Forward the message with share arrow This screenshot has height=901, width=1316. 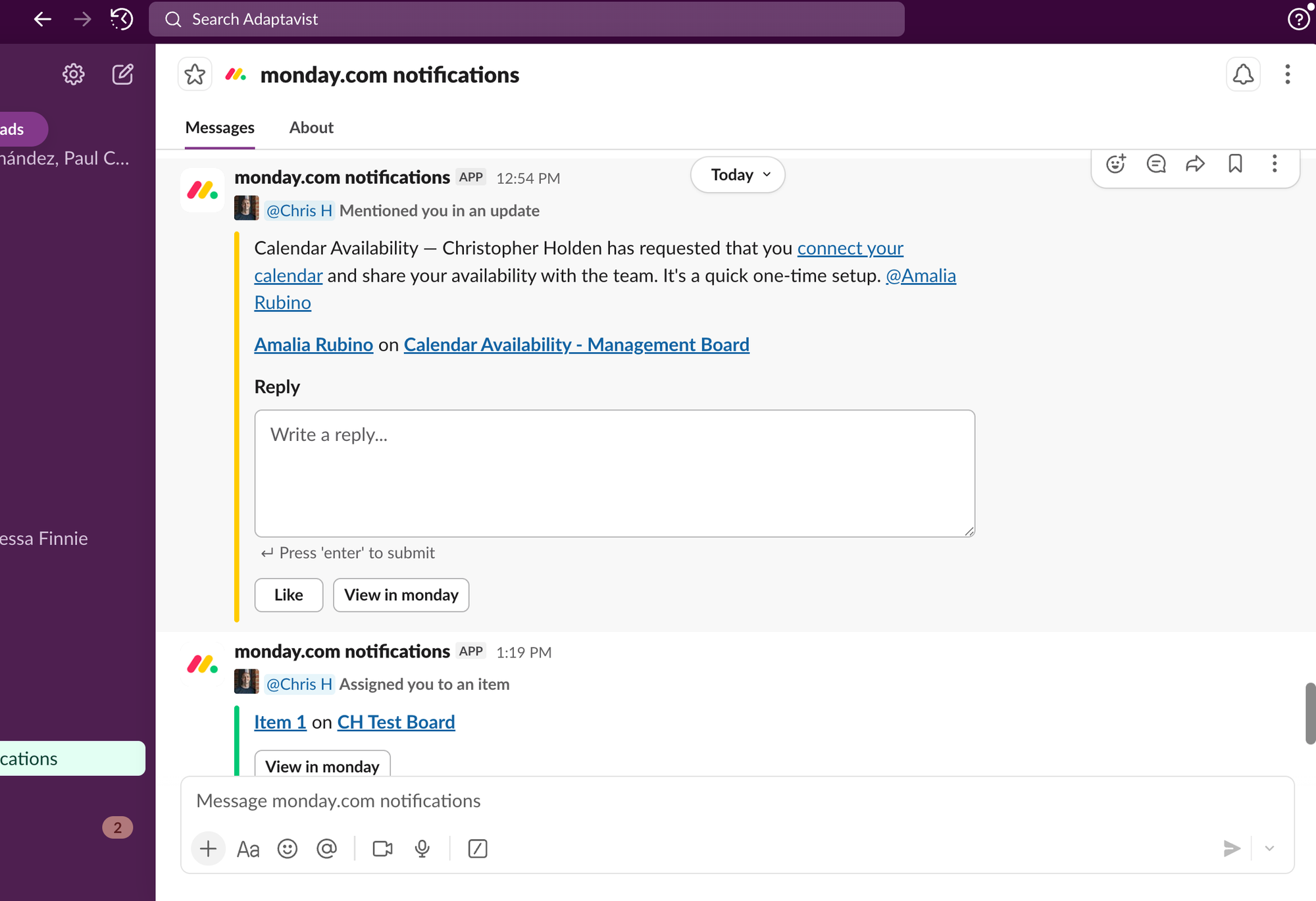[1196, 164]
